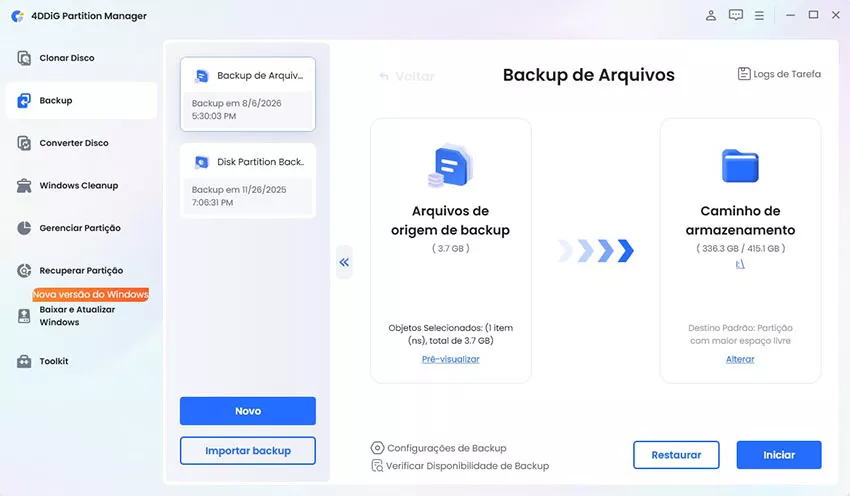Open Windows Cleanup section
Image resolution: width=850 pixels, height=496 pixels.
[82, 185]
